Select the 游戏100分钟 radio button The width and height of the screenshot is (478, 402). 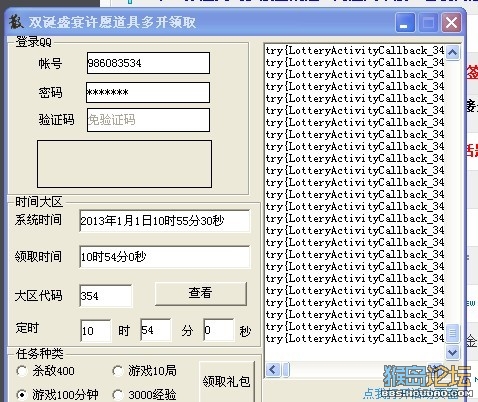(22, 395)
